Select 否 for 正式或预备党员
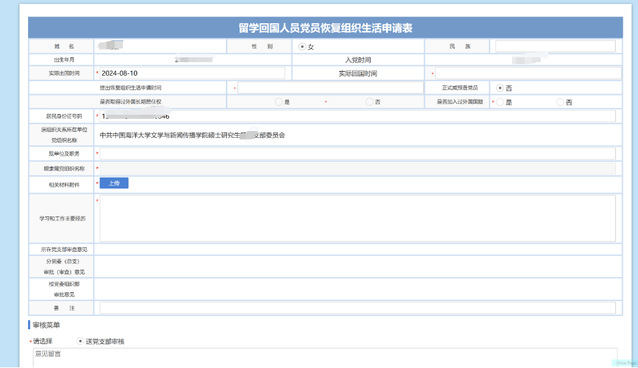This screenshot has width=638, height=368. click(500, 88)
